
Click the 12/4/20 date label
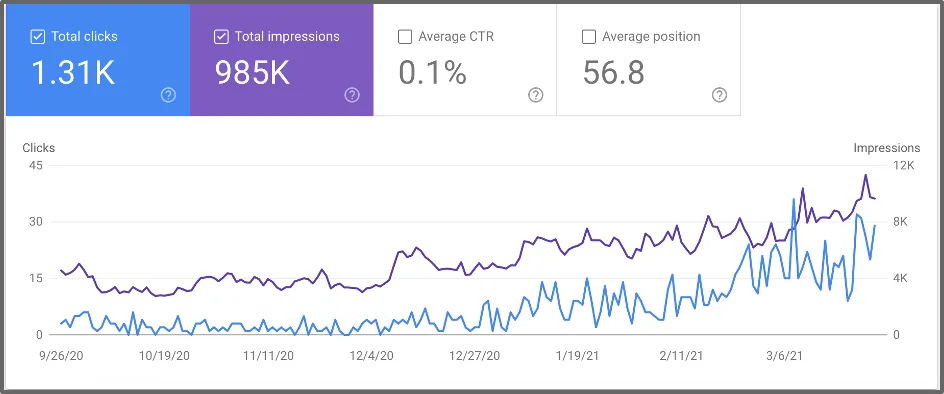[371, 356]
